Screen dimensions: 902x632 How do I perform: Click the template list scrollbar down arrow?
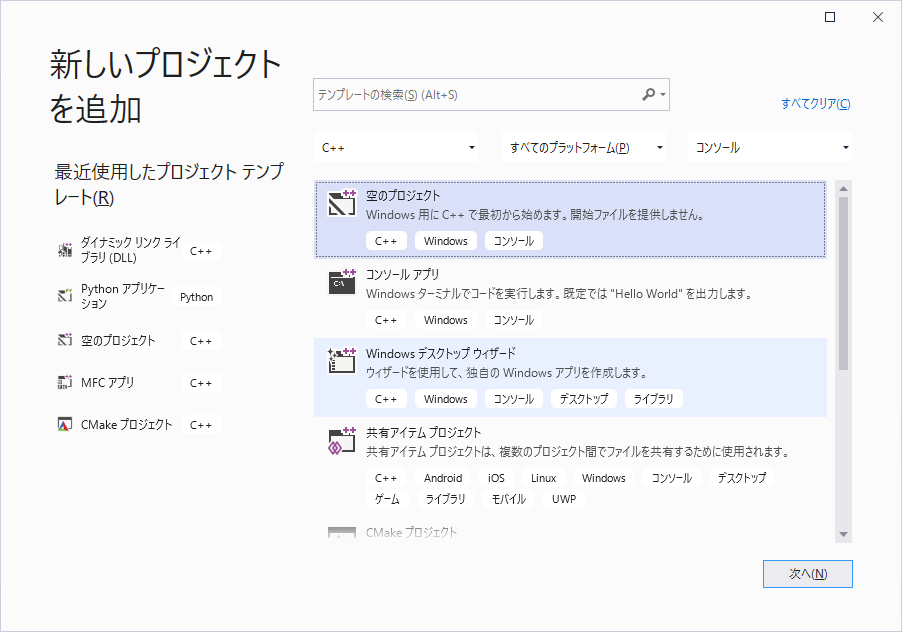click(x=843, y=534)
